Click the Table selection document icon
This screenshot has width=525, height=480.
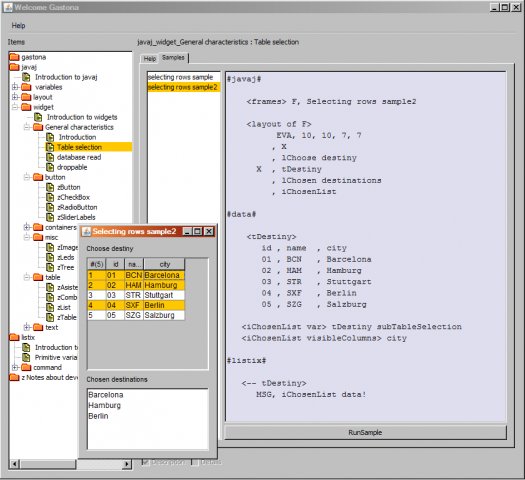50,147
